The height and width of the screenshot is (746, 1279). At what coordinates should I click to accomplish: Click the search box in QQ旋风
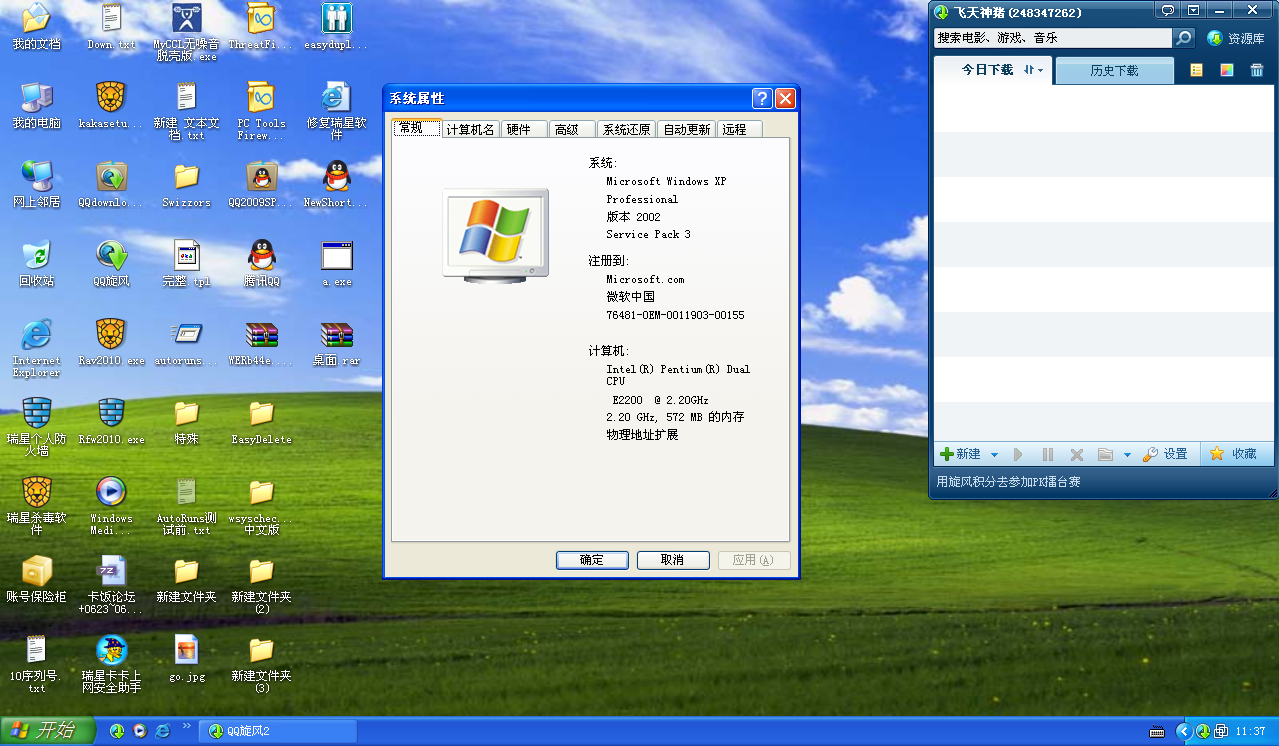click(1052, 38)
